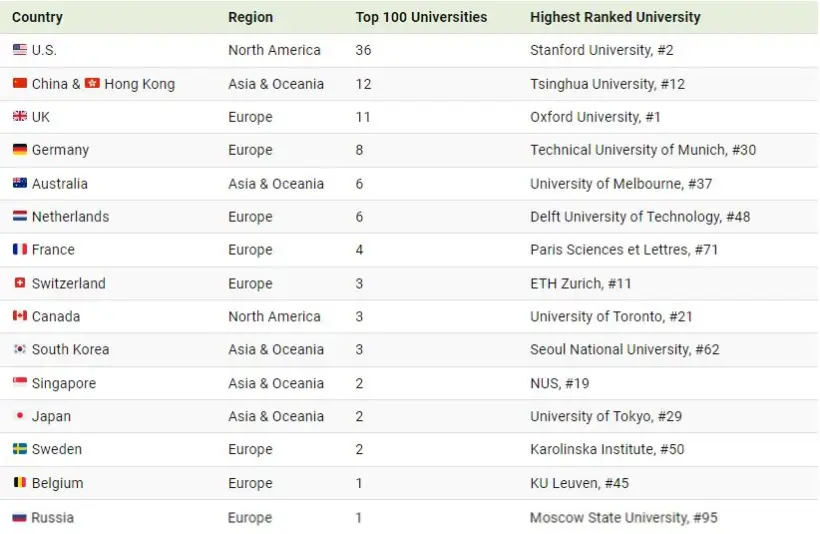820x534 pixels.
Task: Sort by the Country column header
Action: [x=37, y=17]
